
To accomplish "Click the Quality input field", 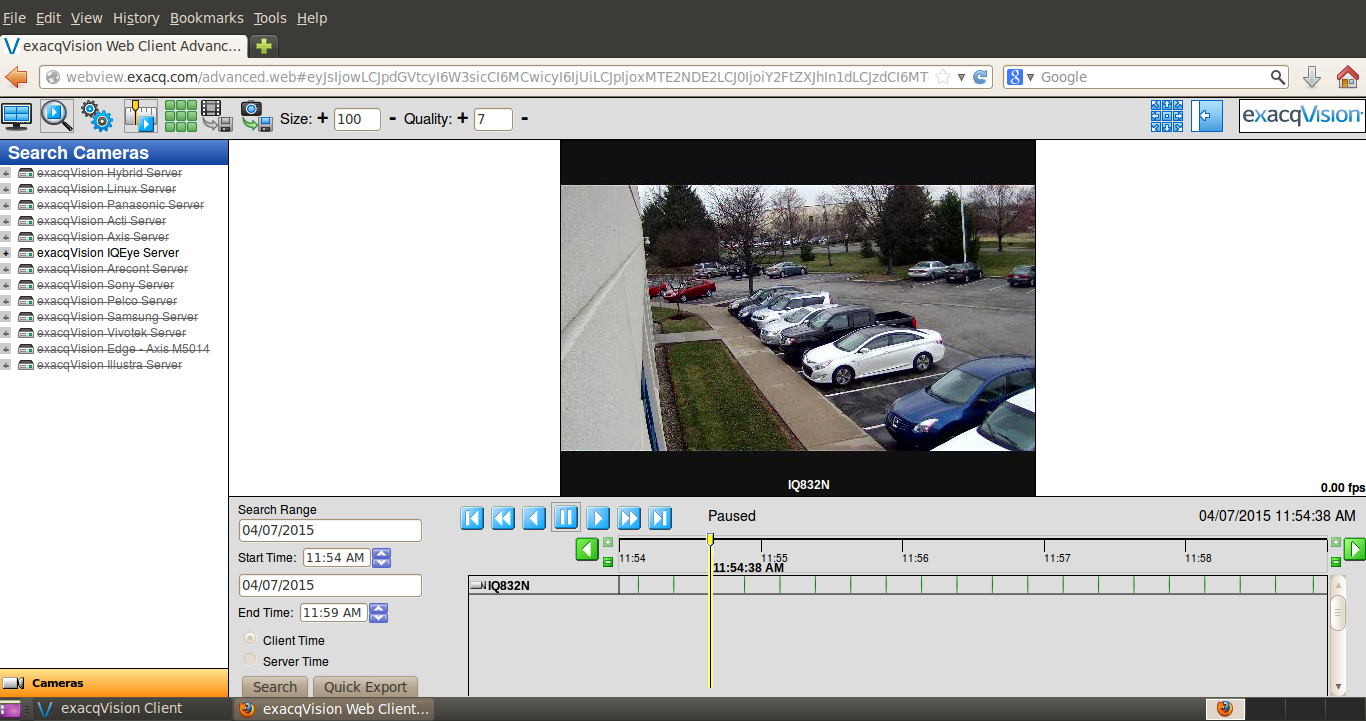I will pos(493,119).
